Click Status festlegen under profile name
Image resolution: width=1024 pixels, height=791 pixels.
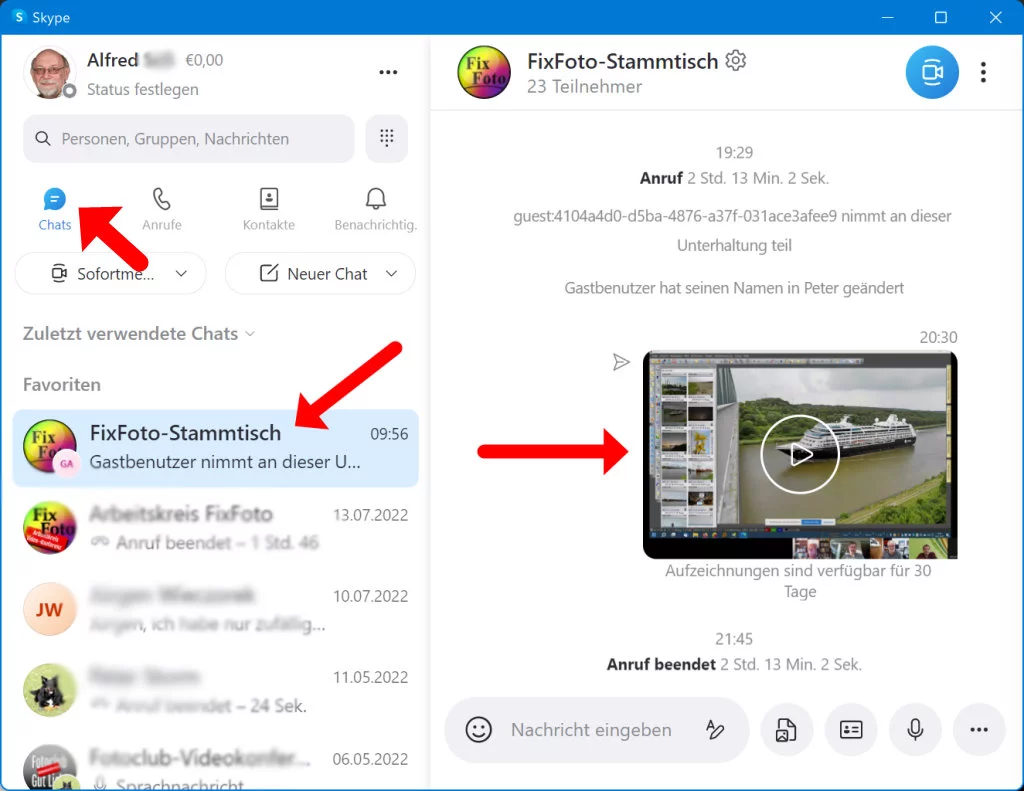point(142,90)
